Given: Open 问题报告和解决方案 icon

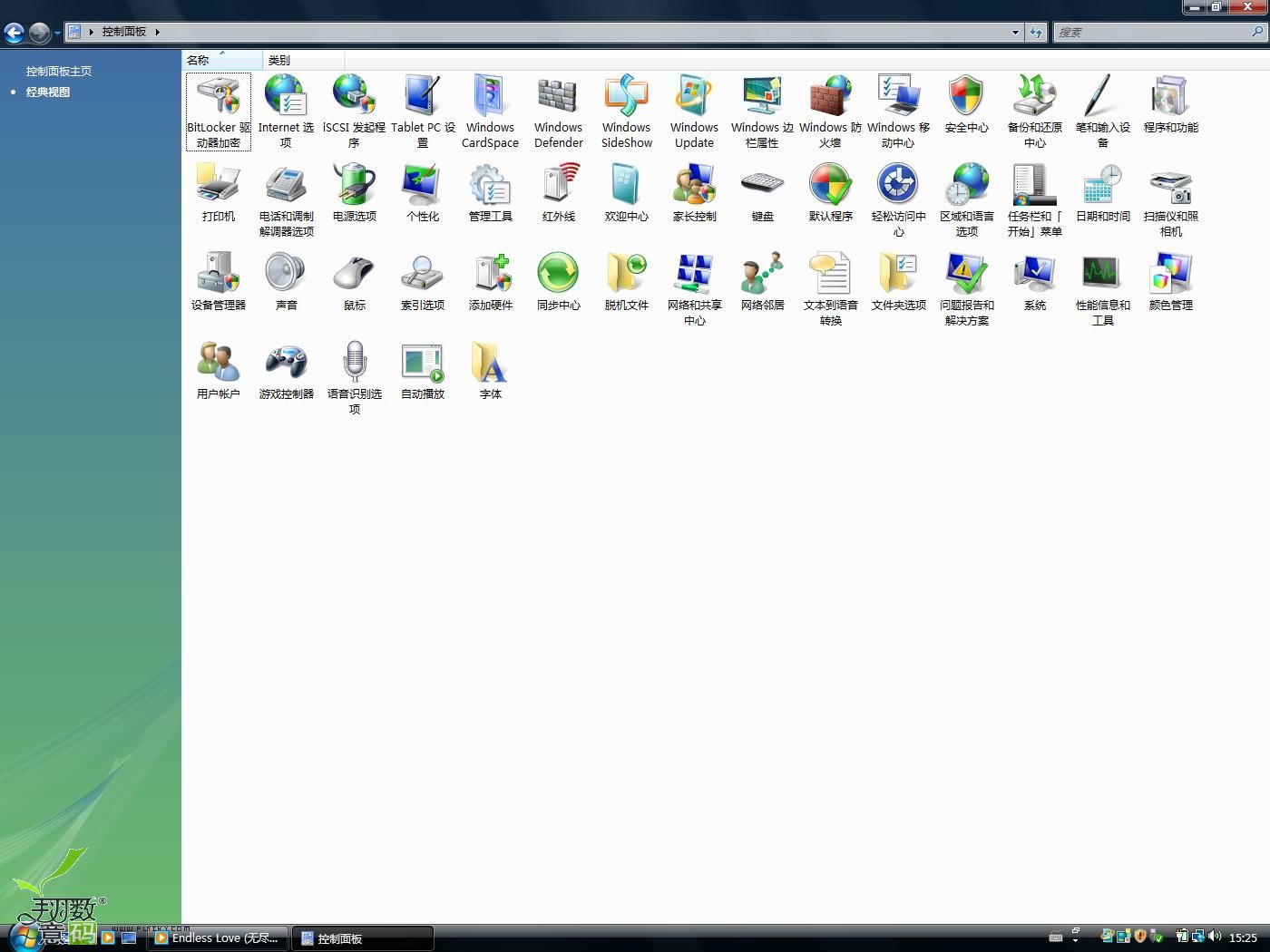Looking at the screenshot, I should point(967,274).
